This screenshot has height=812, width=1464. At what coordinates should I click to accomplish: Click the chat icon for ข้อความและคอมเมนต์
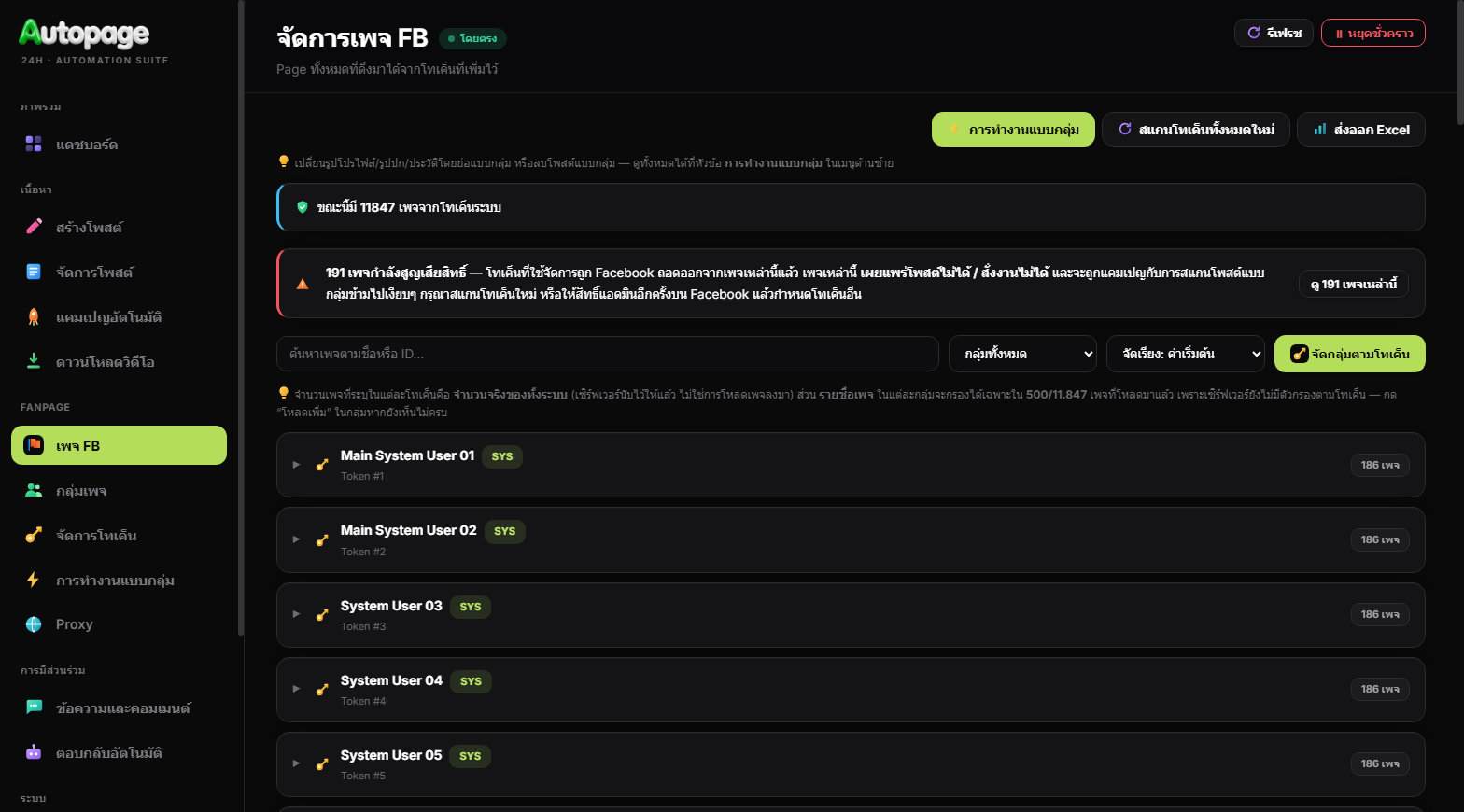[x=34, y=707]
